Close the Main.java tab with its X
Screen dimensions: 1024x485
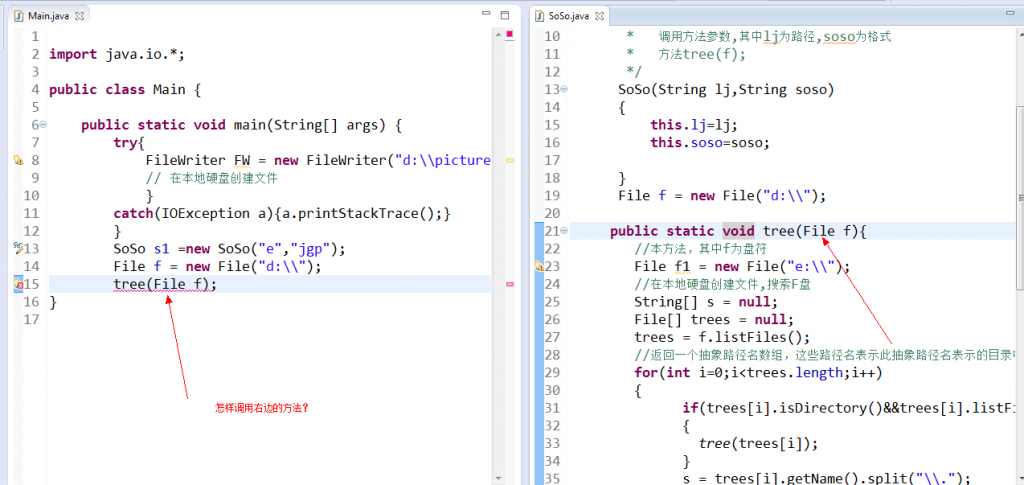(x=80, y=15)
